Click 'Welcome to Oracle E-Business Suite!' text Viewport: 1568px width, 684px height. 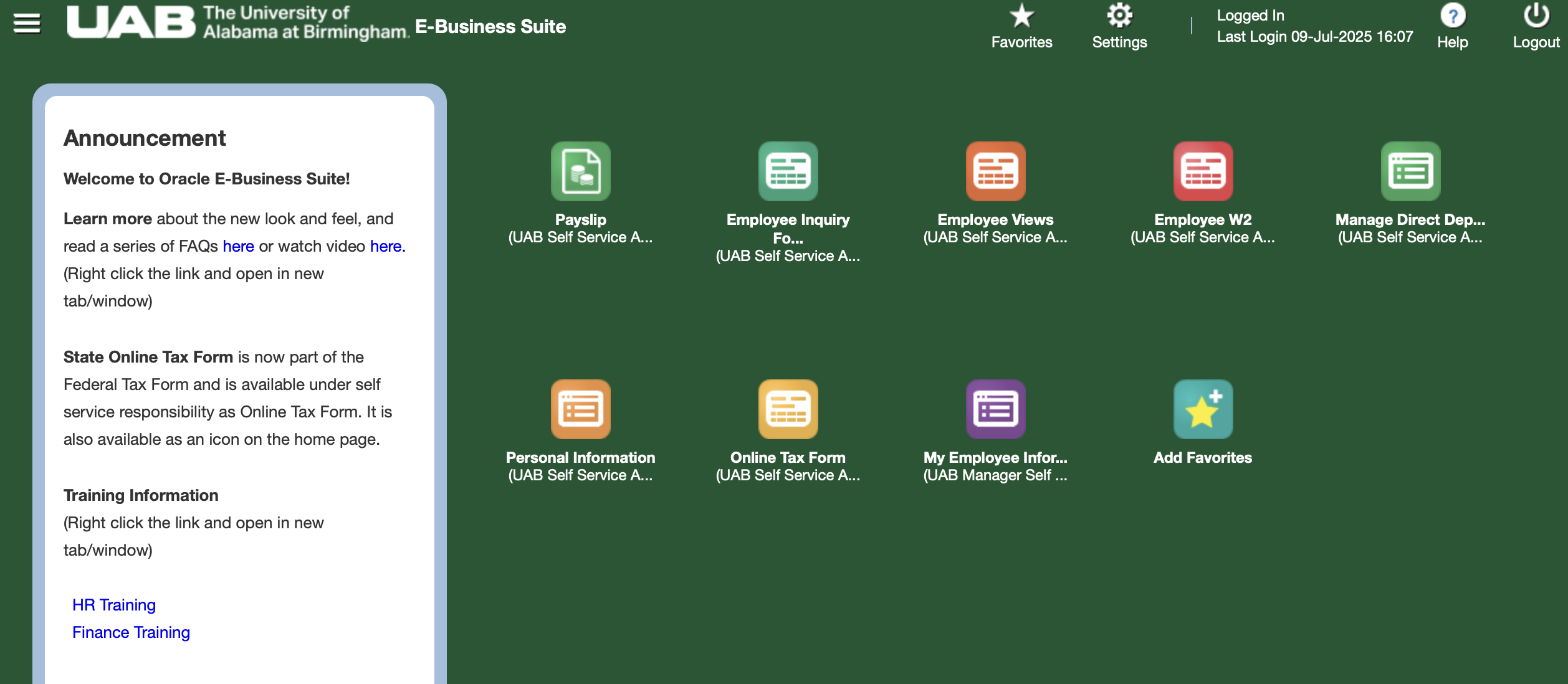(x=206, y=179)
